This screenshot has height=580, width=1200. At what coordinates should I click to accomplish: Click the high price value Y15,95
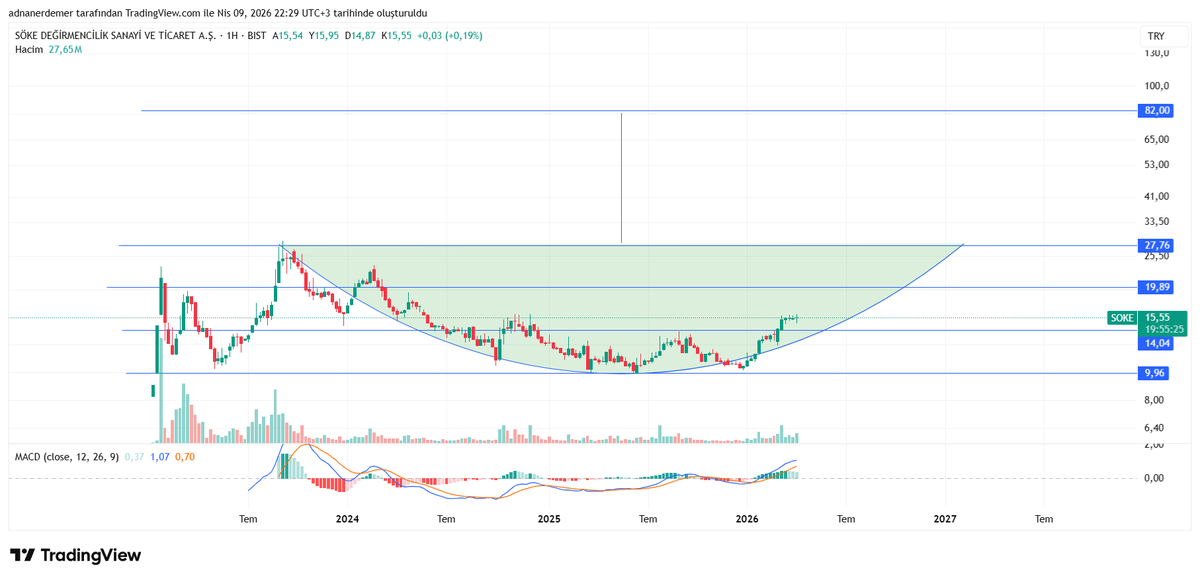click(x=324, y=35)
